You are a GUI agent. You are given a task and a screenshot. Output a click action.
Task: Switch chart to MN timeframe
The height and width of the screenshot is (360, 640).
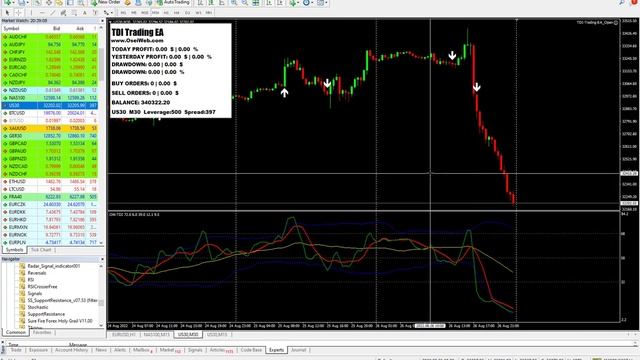click(x=209, y=13)
